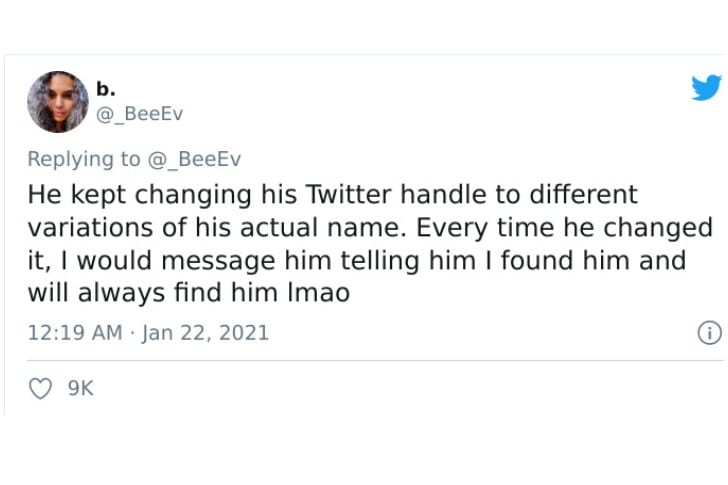The height and width of the screenshot is (485, 728).
Task: Click the phrase "variations of his actual name"
Action: pos(217,228)
